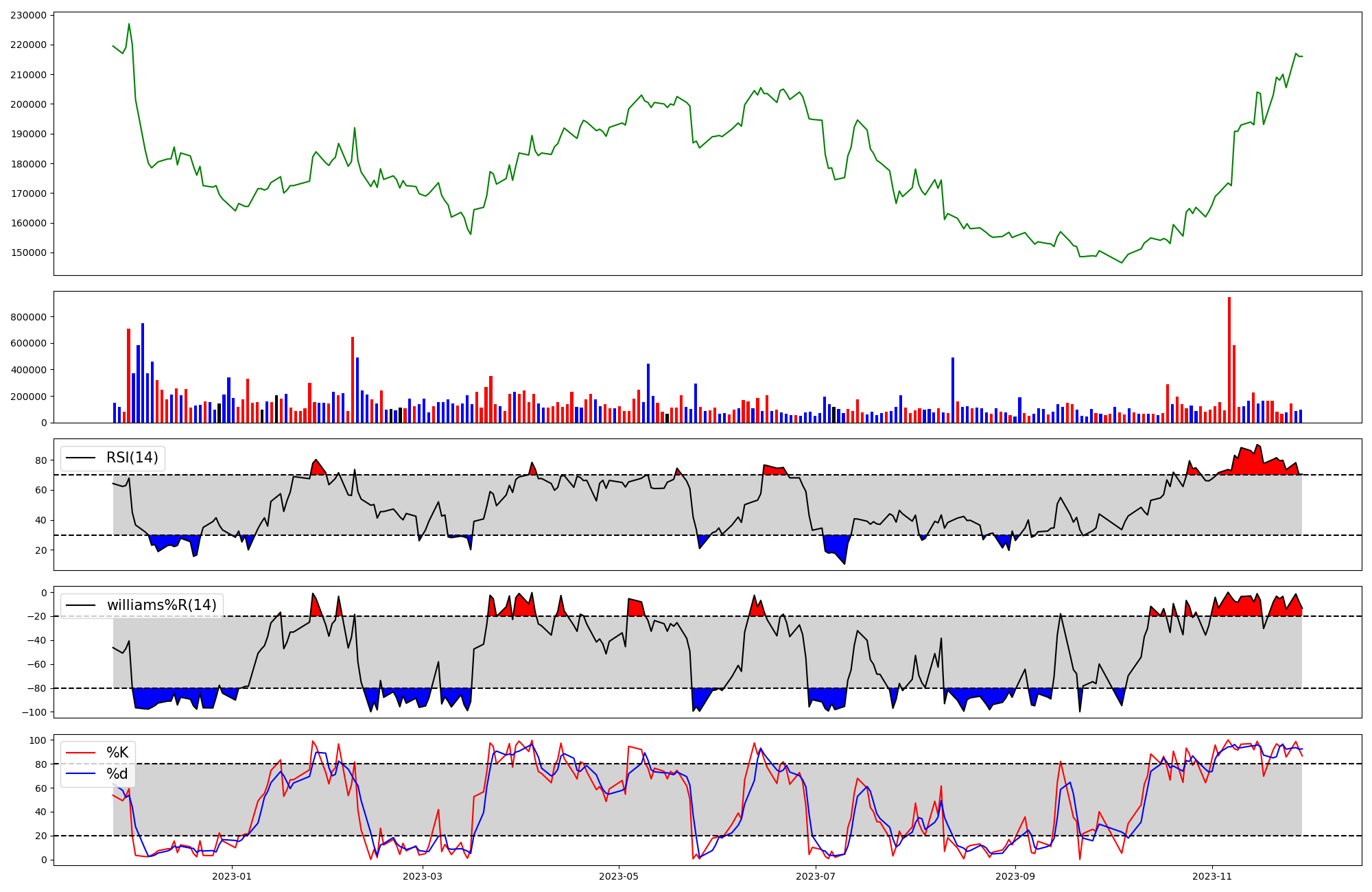Click the 2023-11 x-axis date label
The height and width of the screenshot is (892, 1372).
pos(1212,876)
